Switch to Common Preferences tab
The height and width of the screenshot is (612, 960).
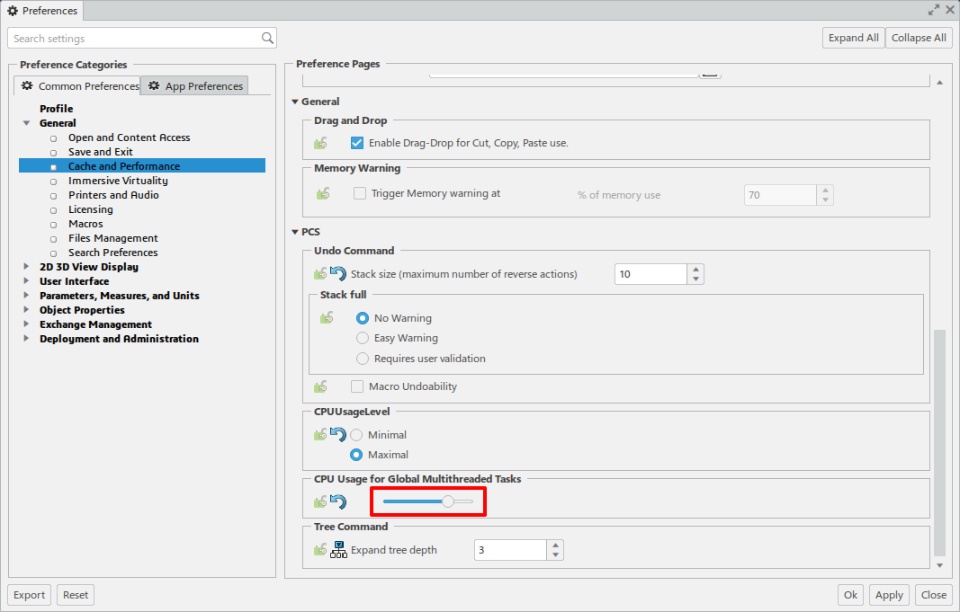tap(78, 86)
